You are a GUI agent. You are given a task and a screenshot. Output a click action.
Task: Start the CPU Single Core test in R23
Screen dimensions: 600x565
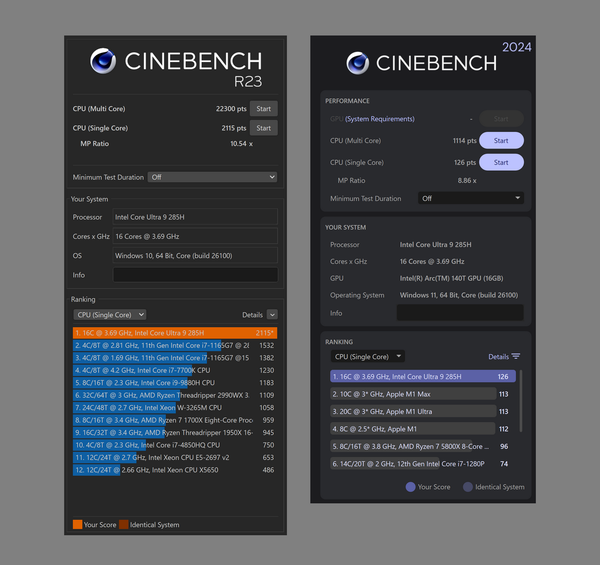click(263, 128)
